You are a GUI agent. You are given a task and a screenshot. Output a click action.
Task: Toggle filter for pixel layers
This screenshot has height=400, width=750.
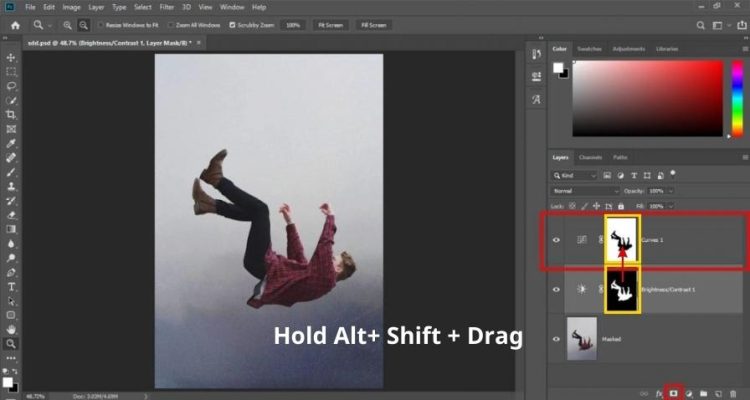[x=607, y=176]
